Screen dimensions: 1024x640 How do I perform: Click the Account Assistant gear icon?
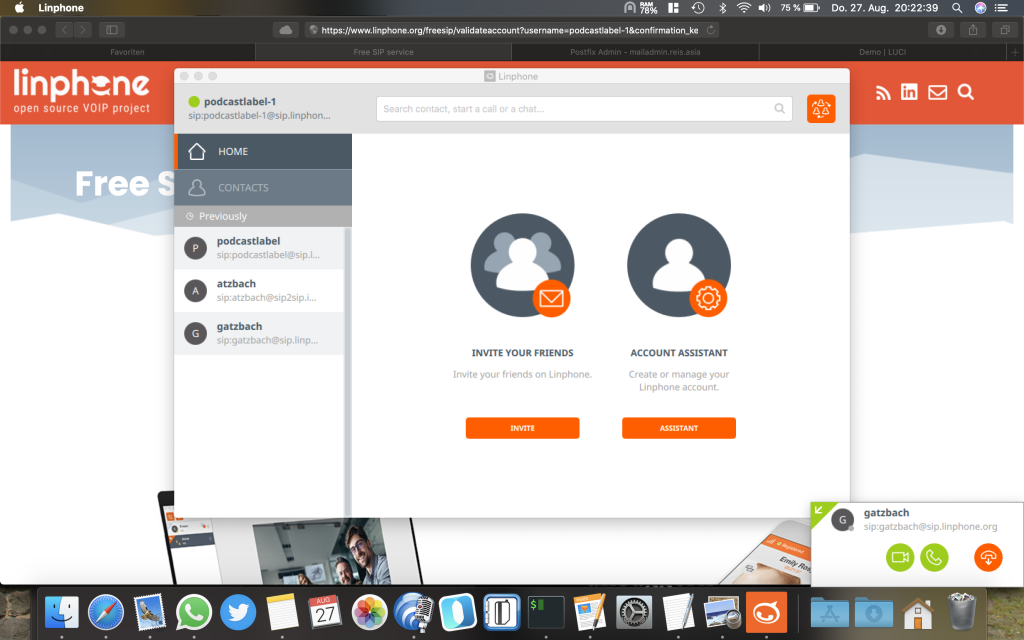[x=708, y=298]
